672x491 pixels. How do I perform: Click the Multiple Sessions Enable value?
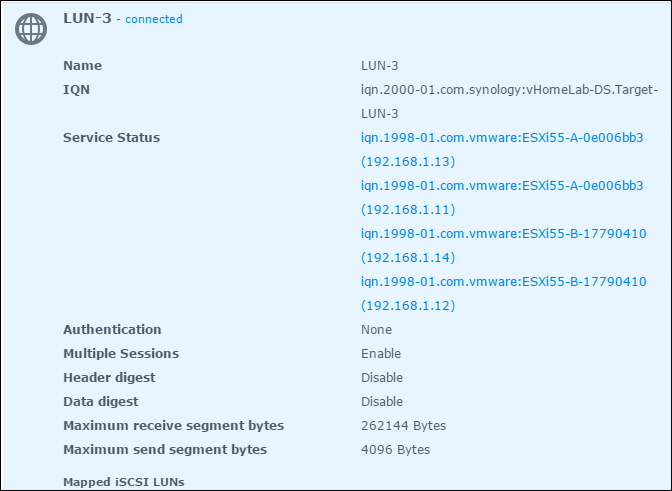coord(381,353)
